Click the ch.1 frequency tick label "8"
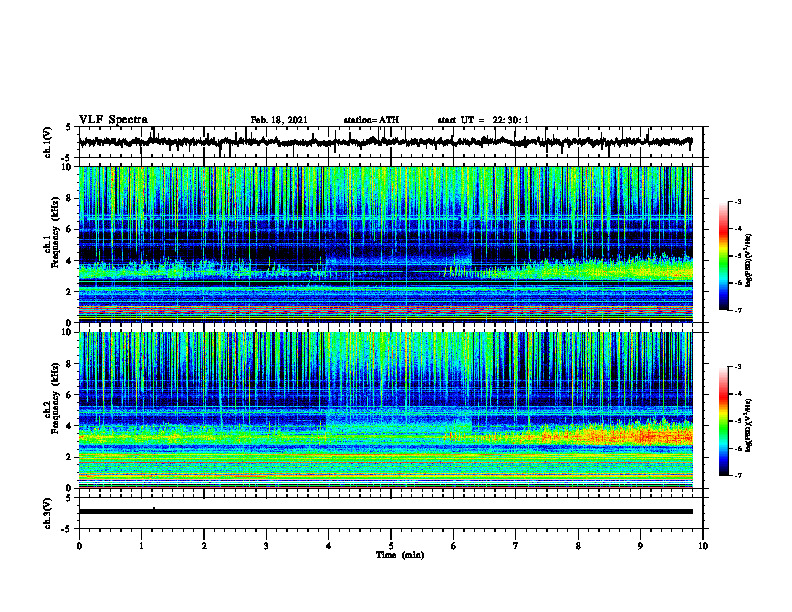The image size is (792, 612). click(69, 198)
